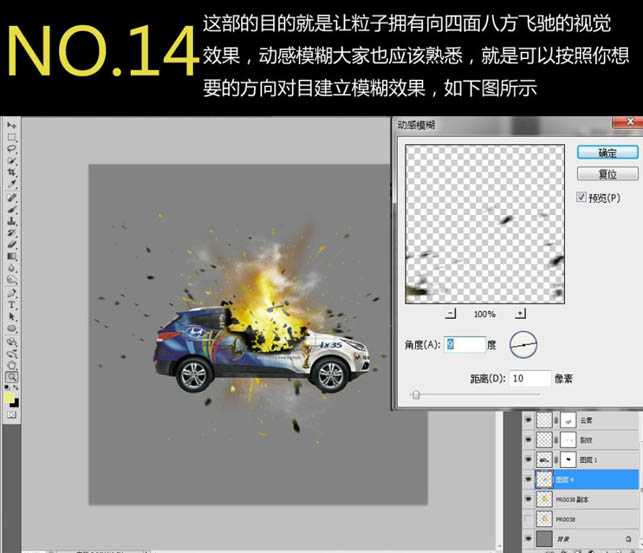Select the Healing Brush tool
Viewport: 643px width, 553px height.
11,198
